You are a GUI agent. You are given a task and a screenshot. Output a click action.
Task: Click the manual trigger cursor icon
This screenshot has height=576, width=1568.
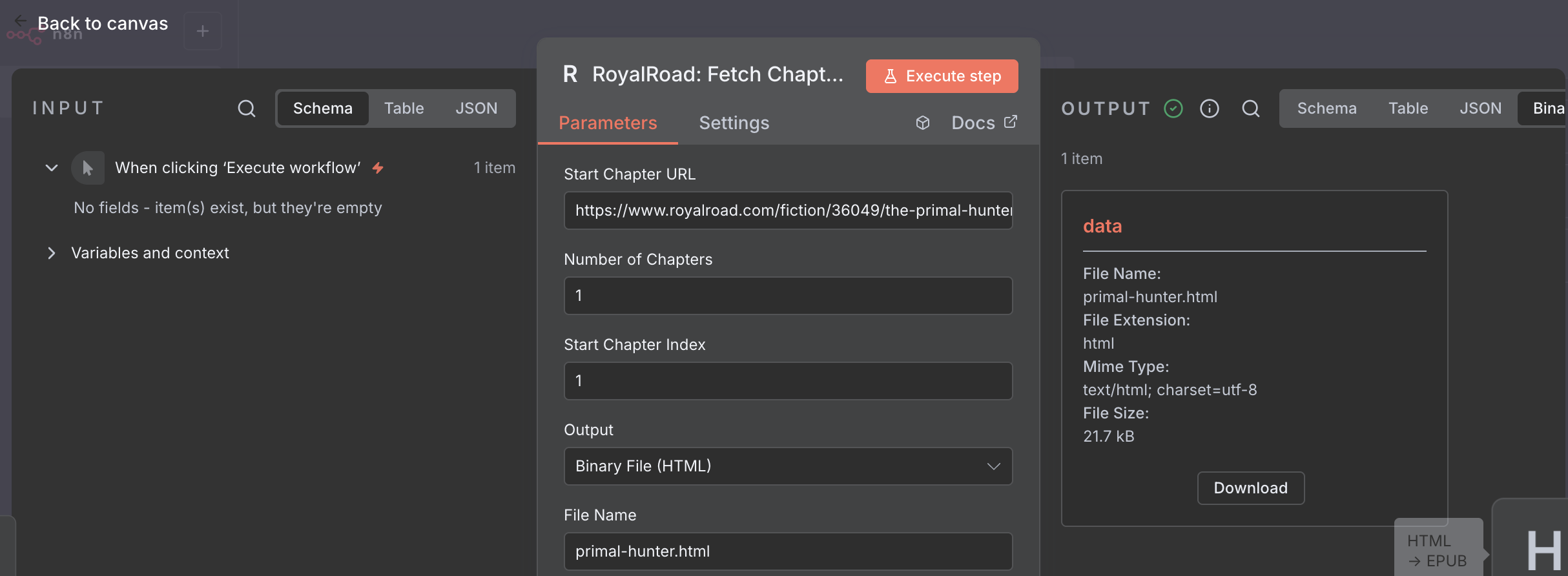coord(88,168)
